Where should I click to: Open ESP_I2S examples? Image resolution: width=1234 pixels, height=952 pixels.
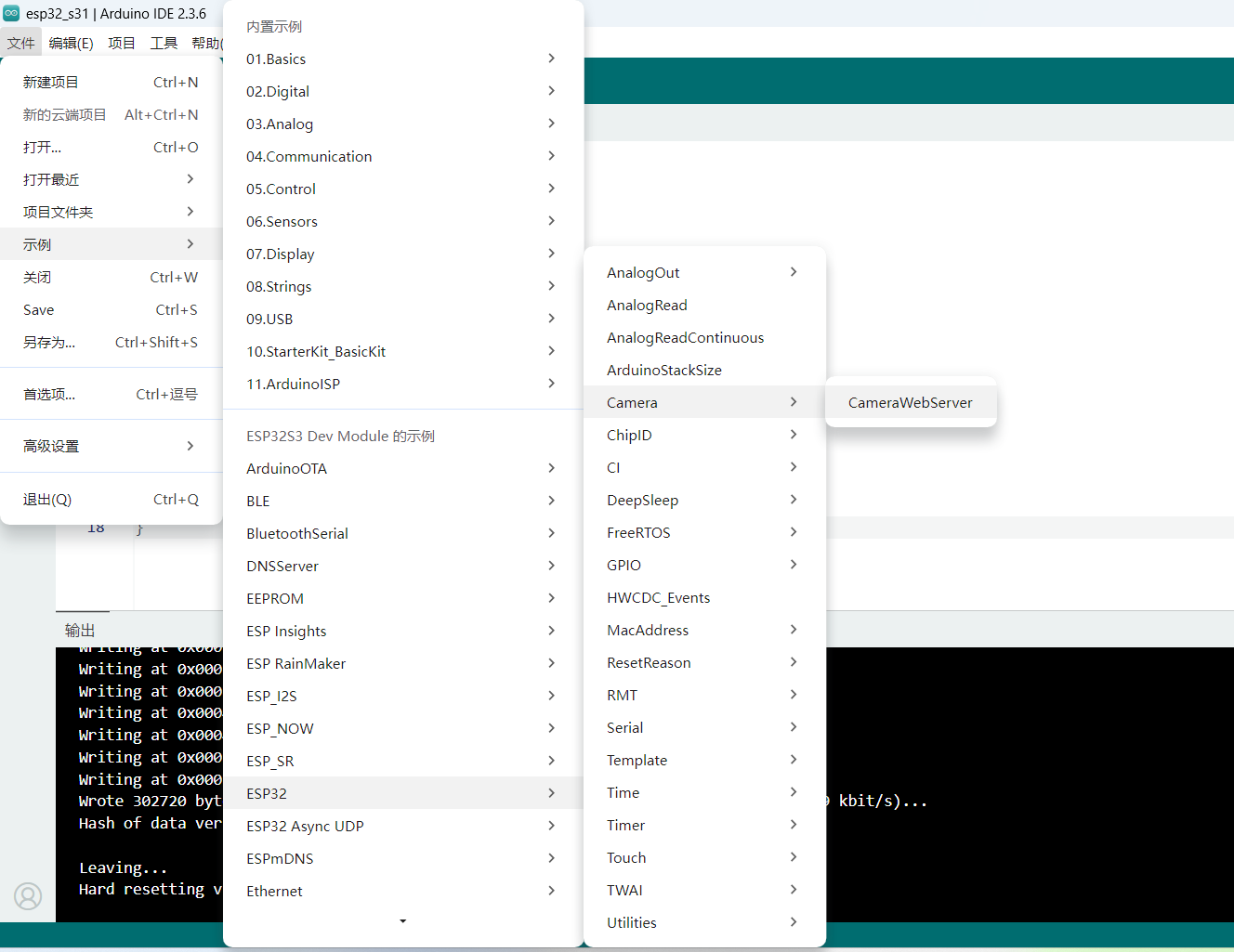[403, 696]
